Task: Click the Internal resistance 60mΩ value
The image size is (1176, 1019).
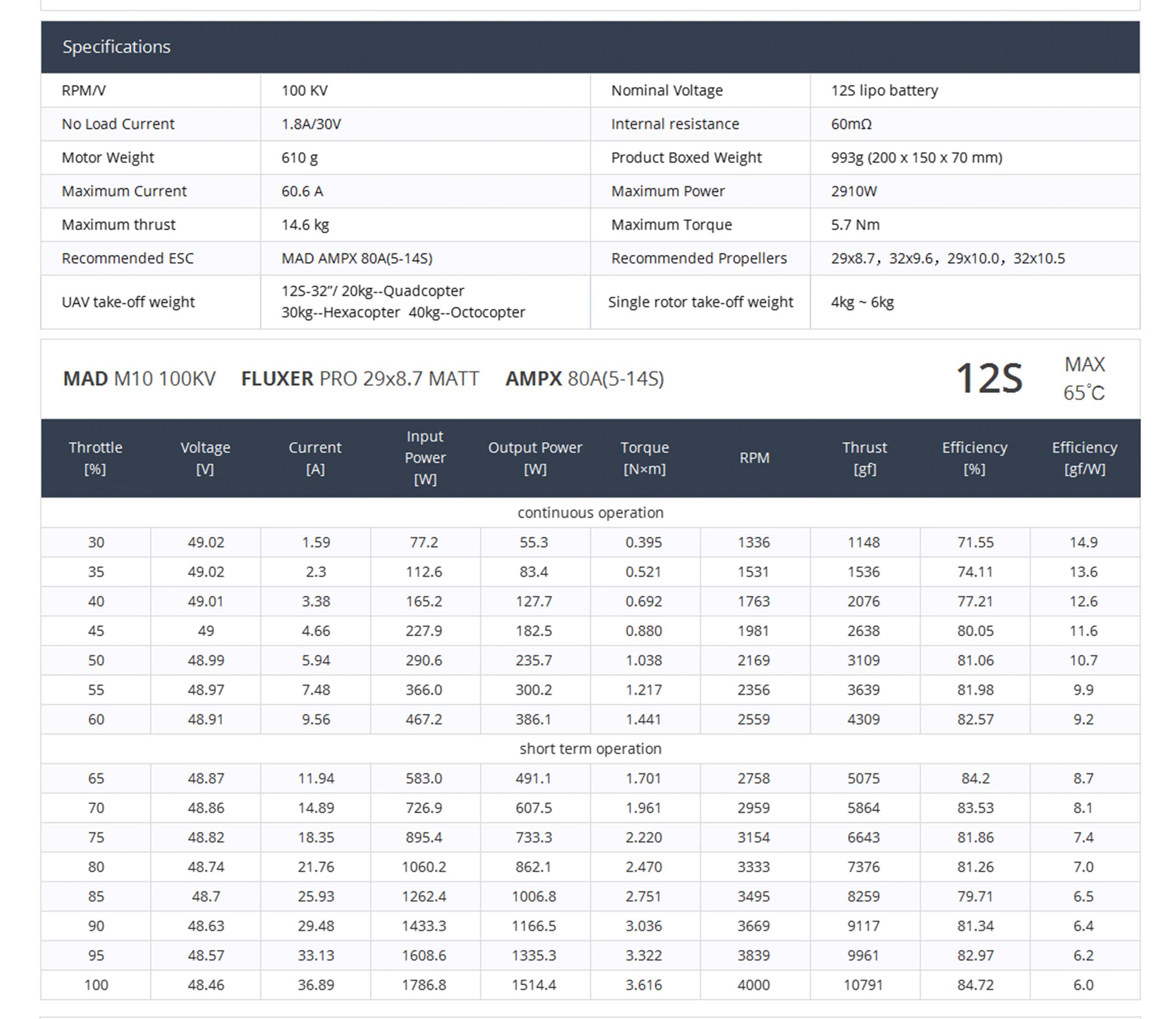Action: (x=851, y=124)
